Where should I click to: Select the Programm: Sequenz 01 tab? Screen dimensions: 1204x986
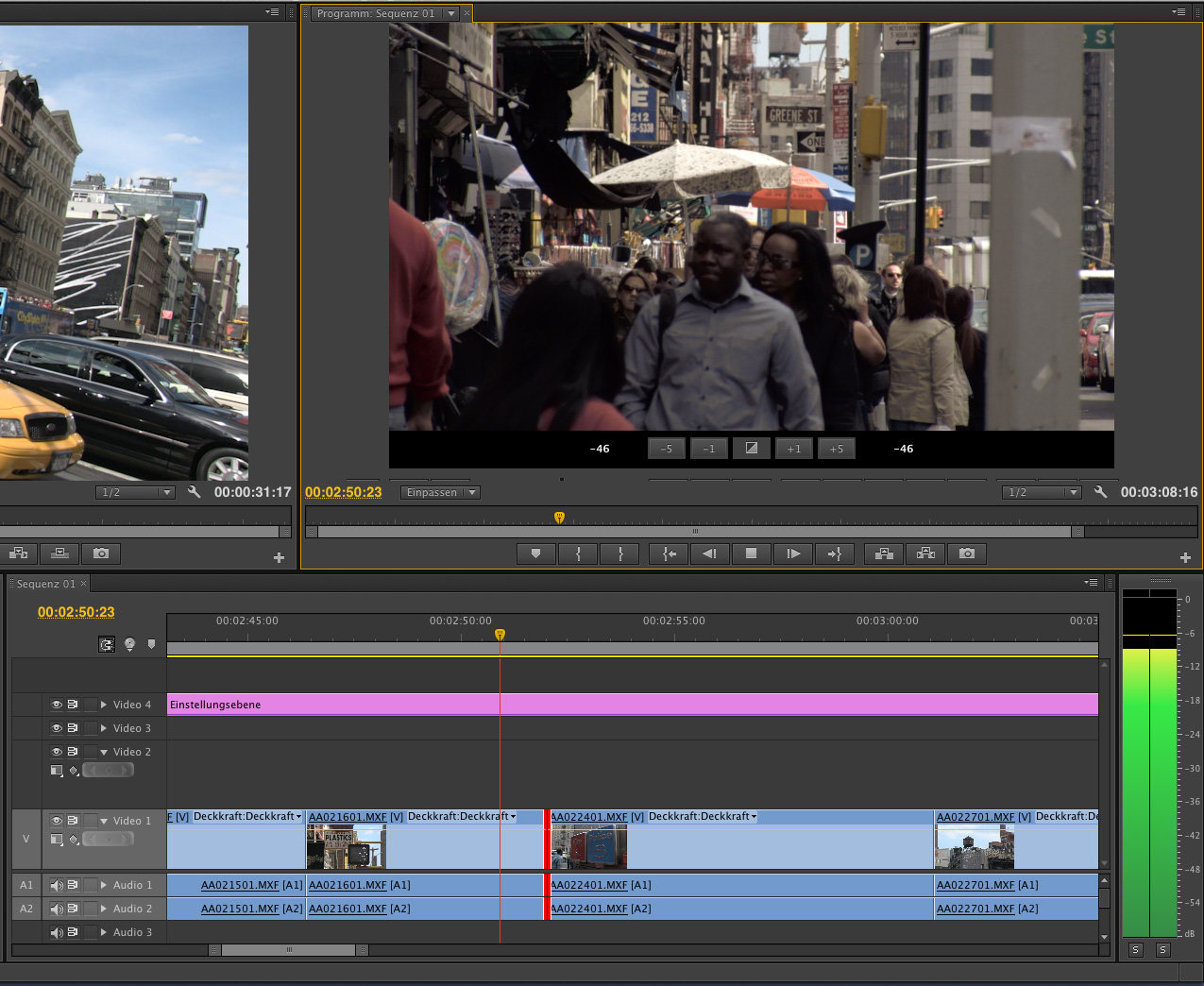click(376, 14)
